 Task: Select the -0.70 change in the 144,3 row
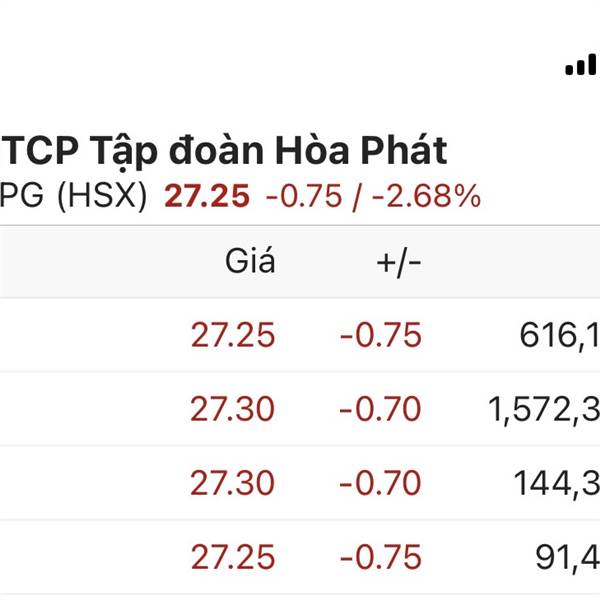pyautogui.click(x=380, y=483)
